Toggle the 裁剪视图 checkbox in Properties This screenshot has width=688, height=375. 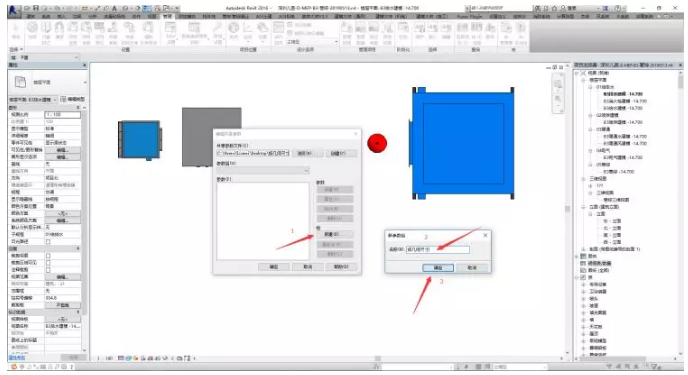(x=48, y=256)
